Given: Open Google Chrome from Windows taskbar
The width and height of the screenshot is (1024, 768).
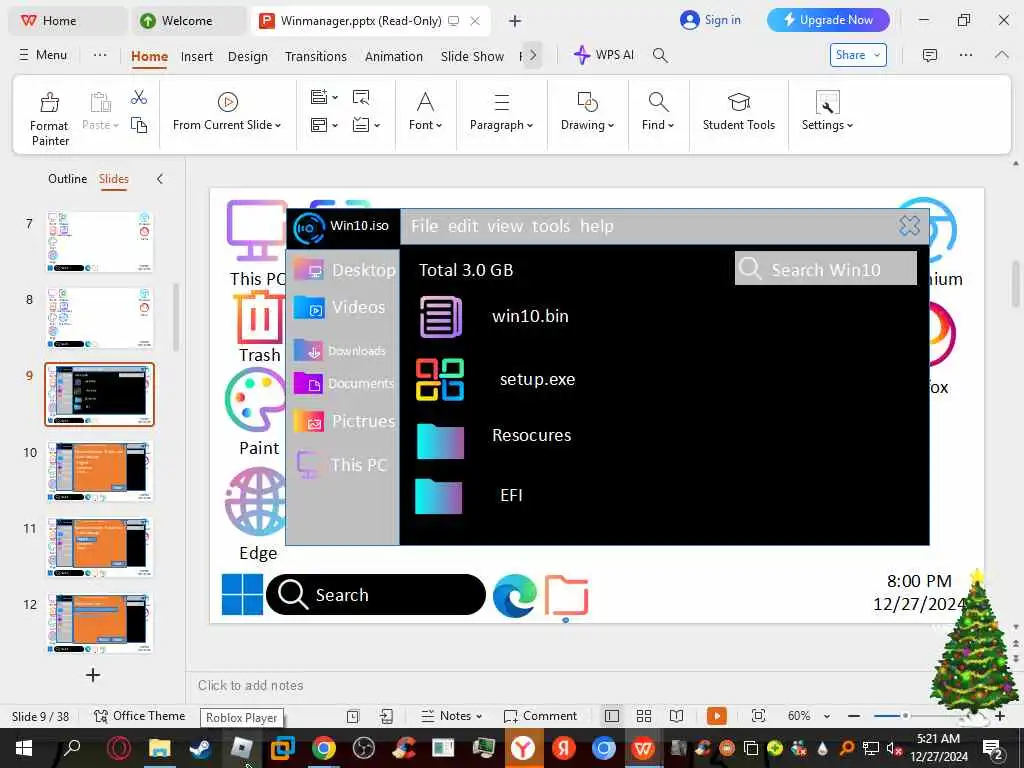Looking at the screenshot, I should click(x=323, y=748).
